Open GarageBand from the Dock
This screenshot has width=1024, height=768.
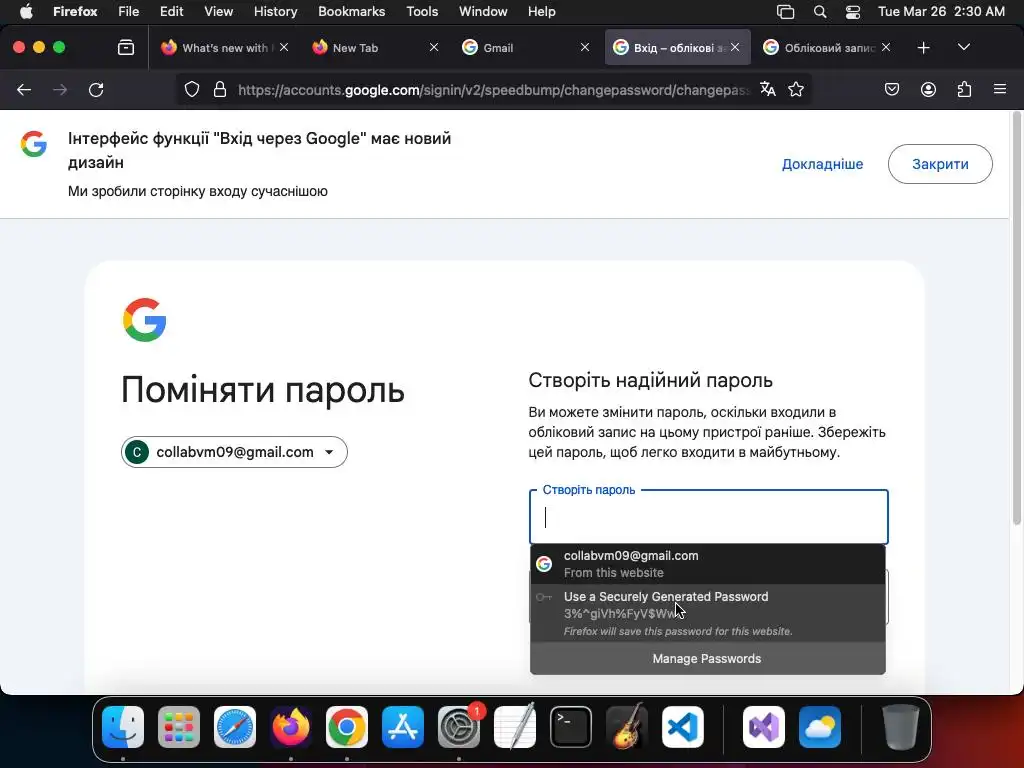pyautogui.click(x=627, y=727)
